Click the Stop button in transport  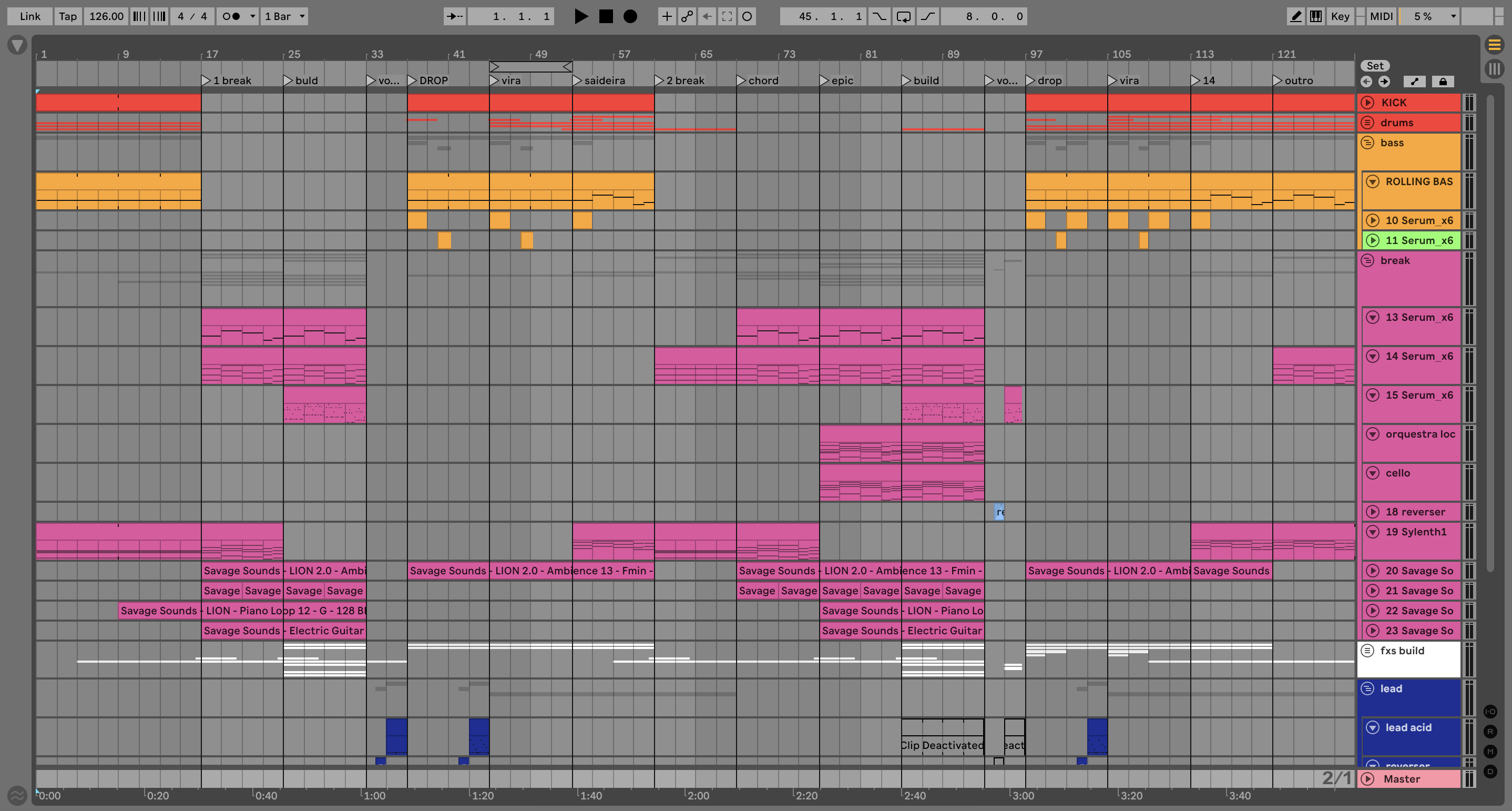coord(606,16)
